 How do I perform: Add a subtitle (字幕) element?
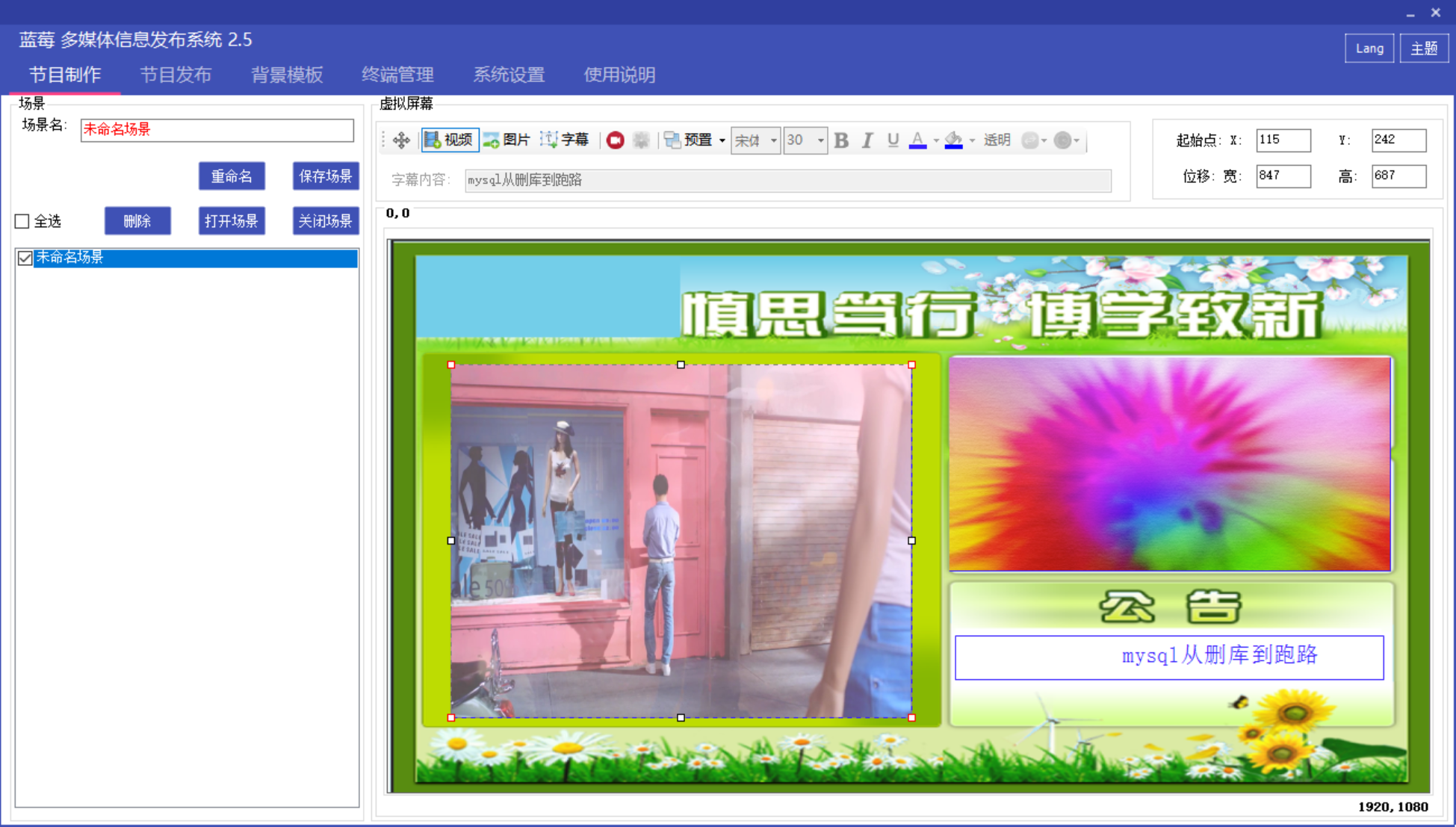[565, 140]
